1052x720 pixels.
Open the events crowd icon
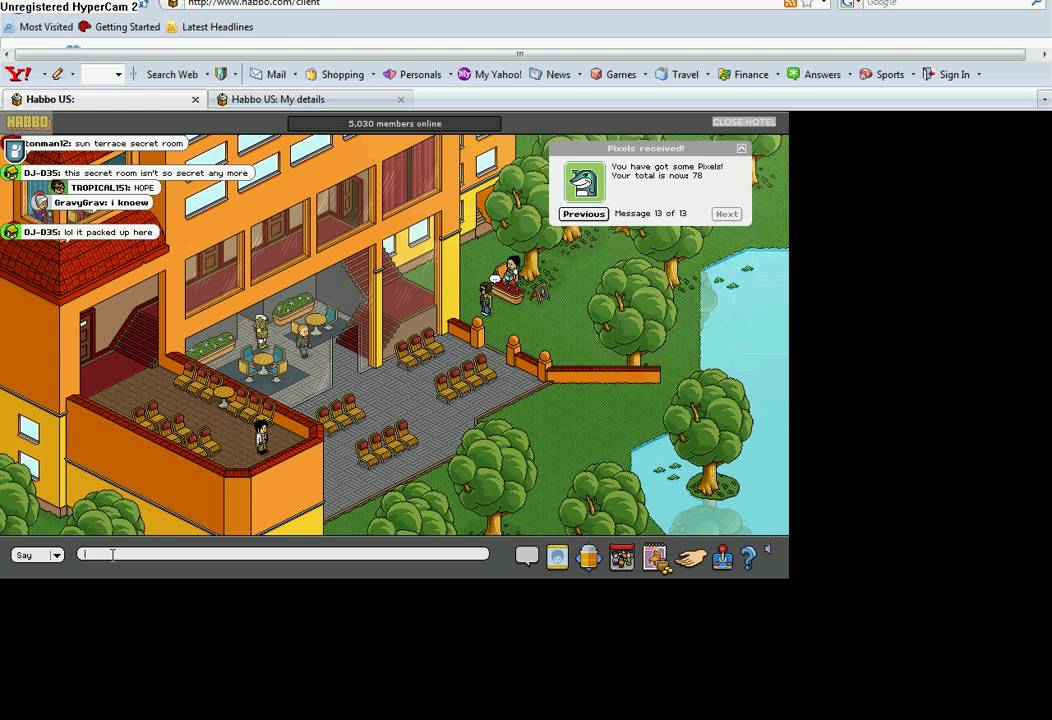[622, 557]
